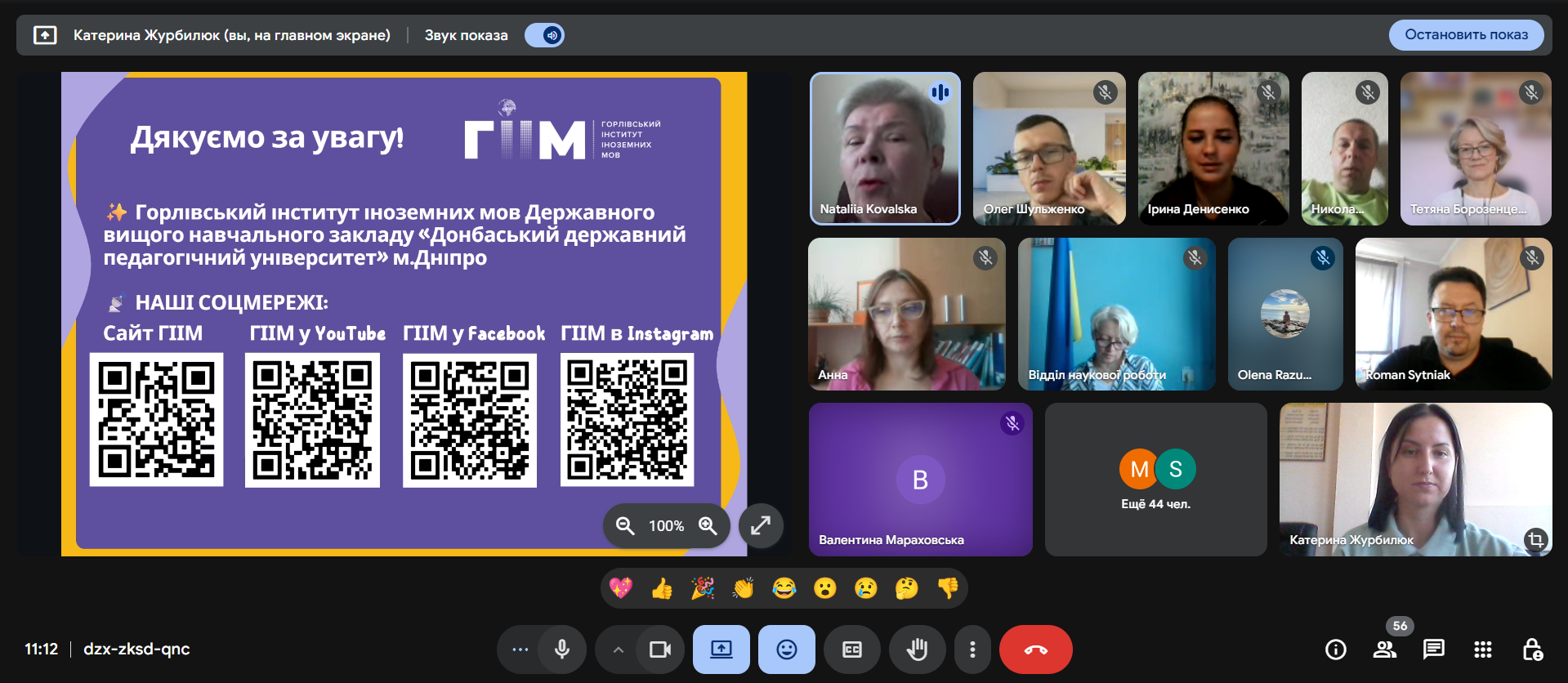This screenshot has width=1568, height=683.
Task: Click the Stop presenting button
Action: coord(1466,35)
